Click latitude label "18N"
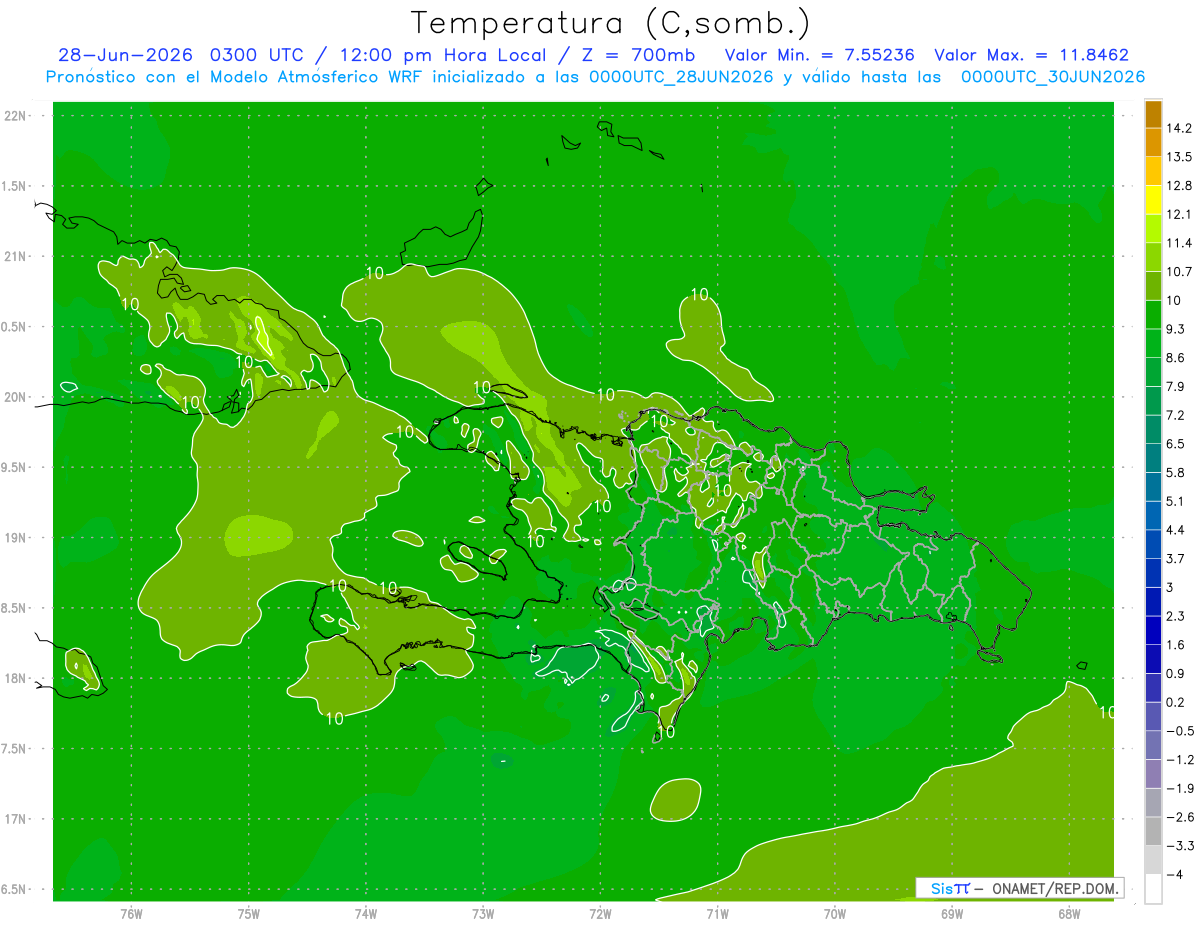 (15, 678)
